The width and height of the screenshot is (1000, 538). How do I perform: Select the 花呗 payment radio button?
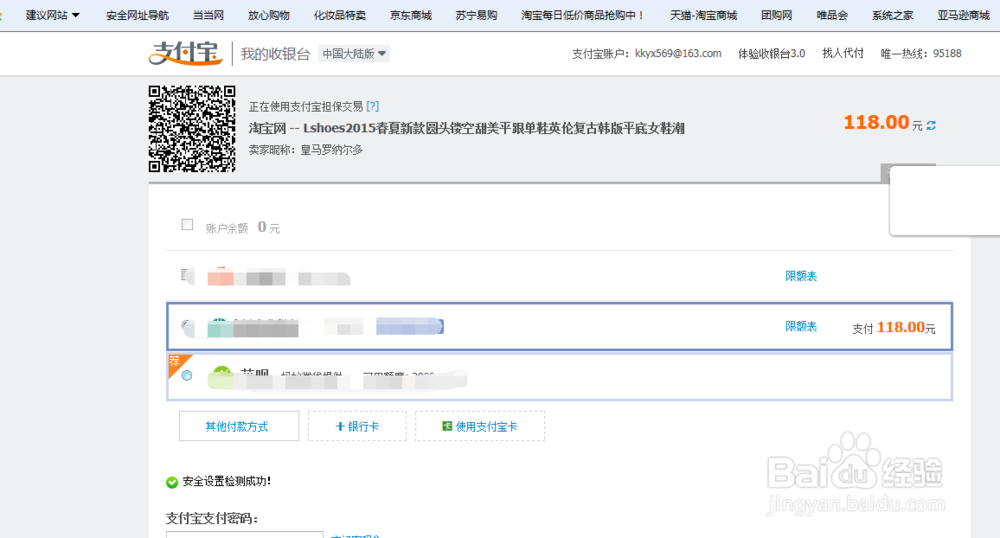click(187, 375)
